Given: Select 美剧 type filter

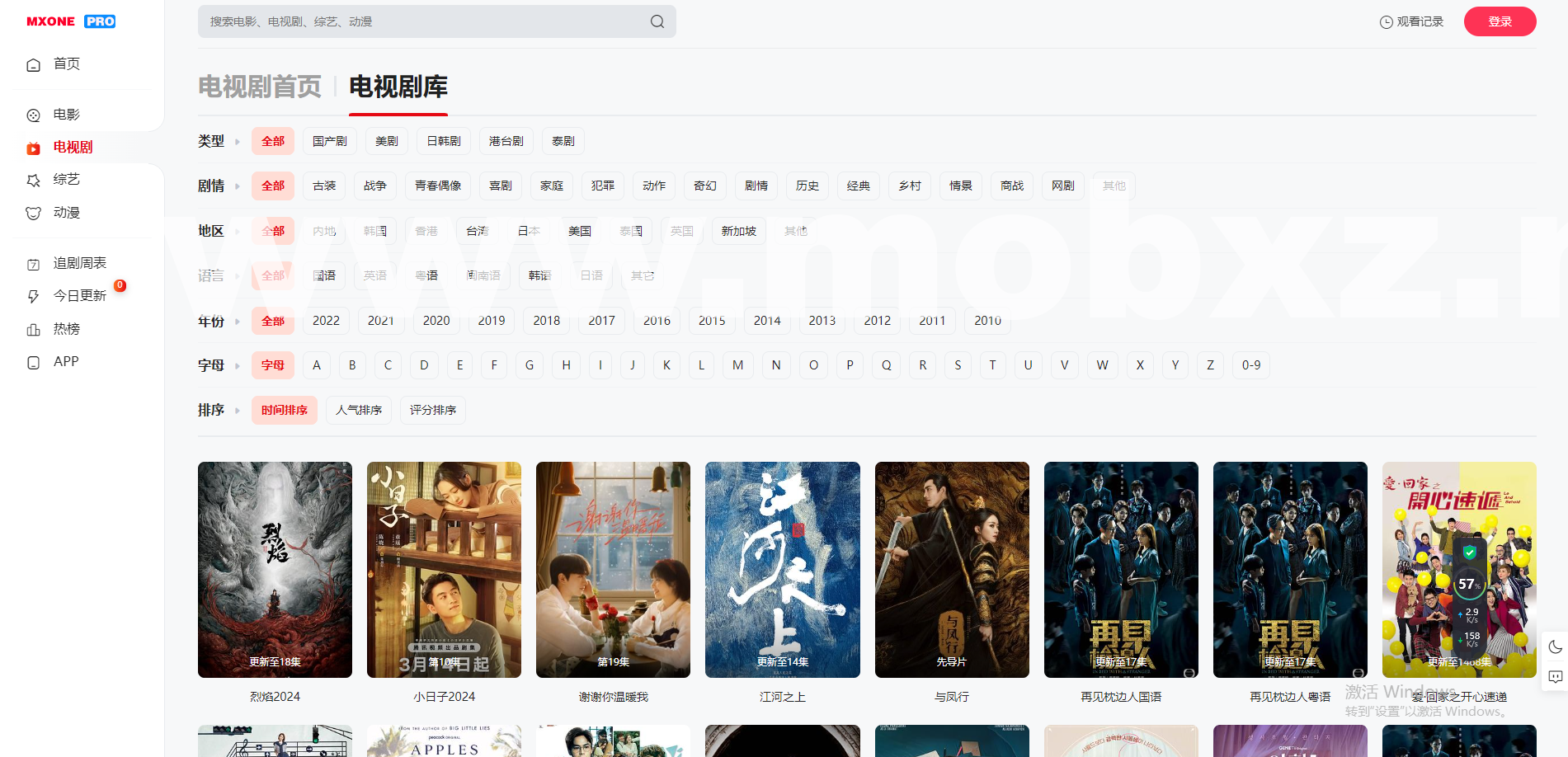Looking at the screenshot, I should click(387, 141).
